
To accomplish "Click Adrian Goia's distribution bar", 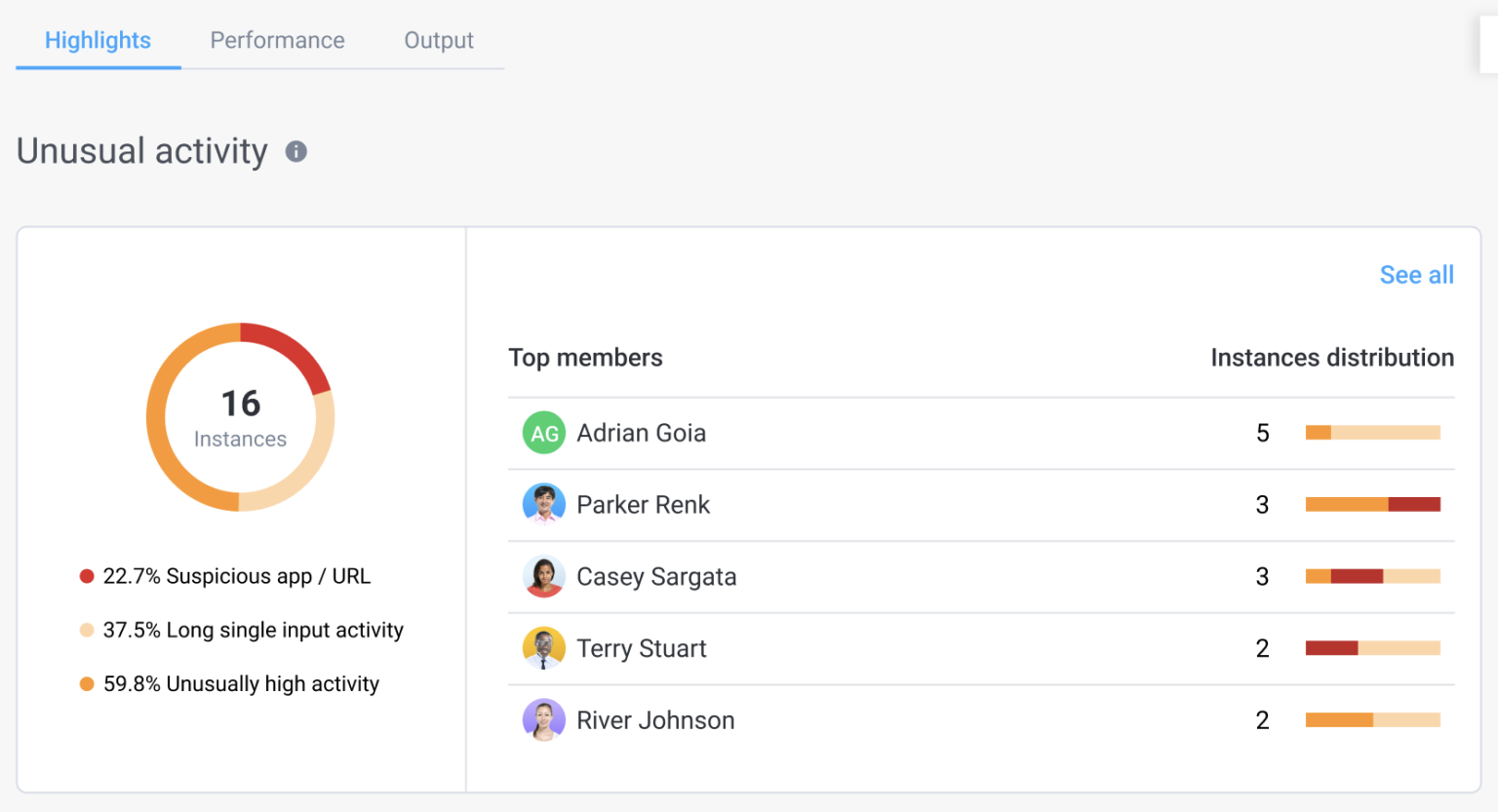I will pyautogui.click(x=1372, y=432).
